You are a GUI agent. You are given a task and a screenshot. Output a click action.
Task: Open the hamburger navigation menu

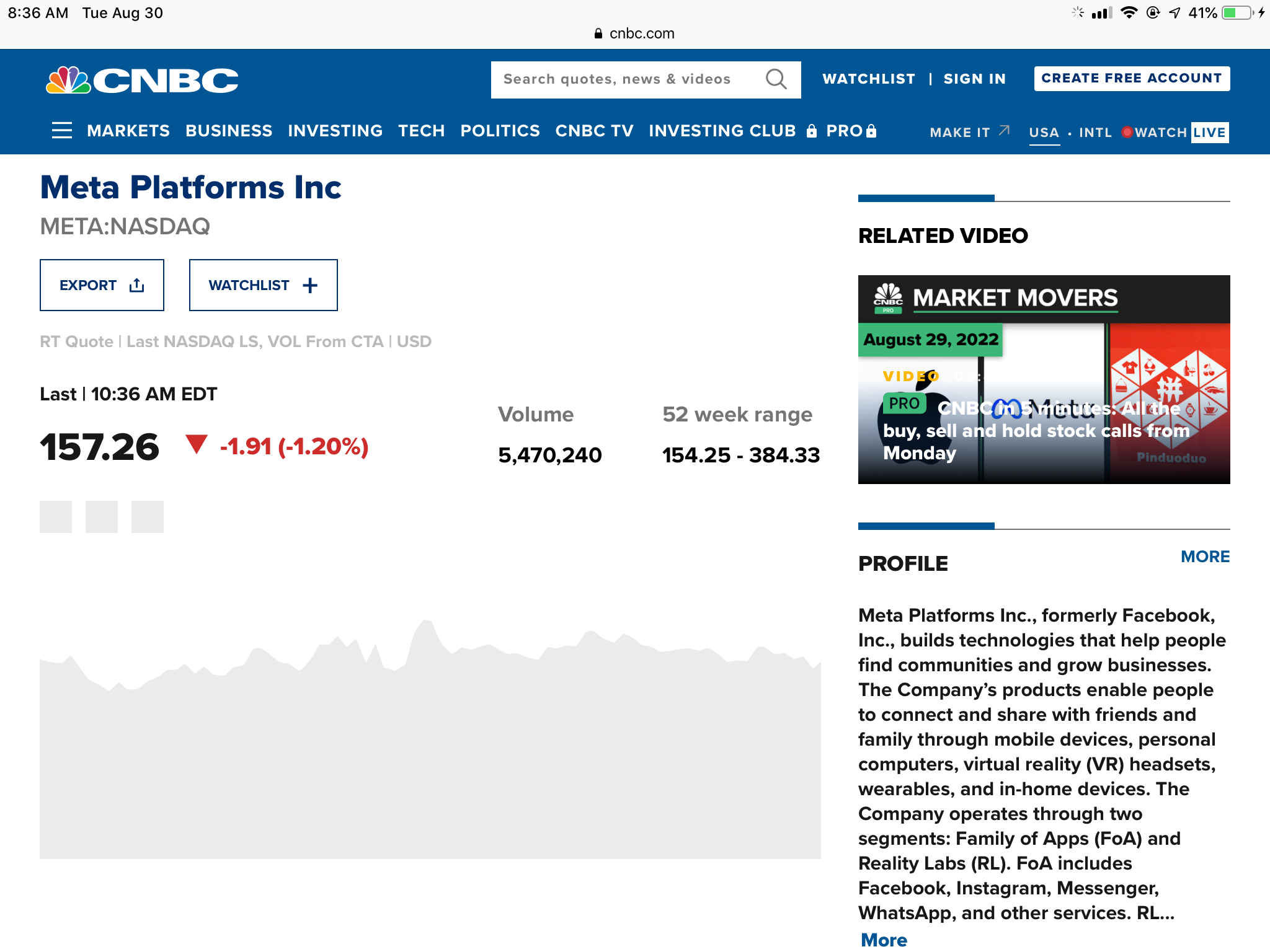(x=61, y=131)
